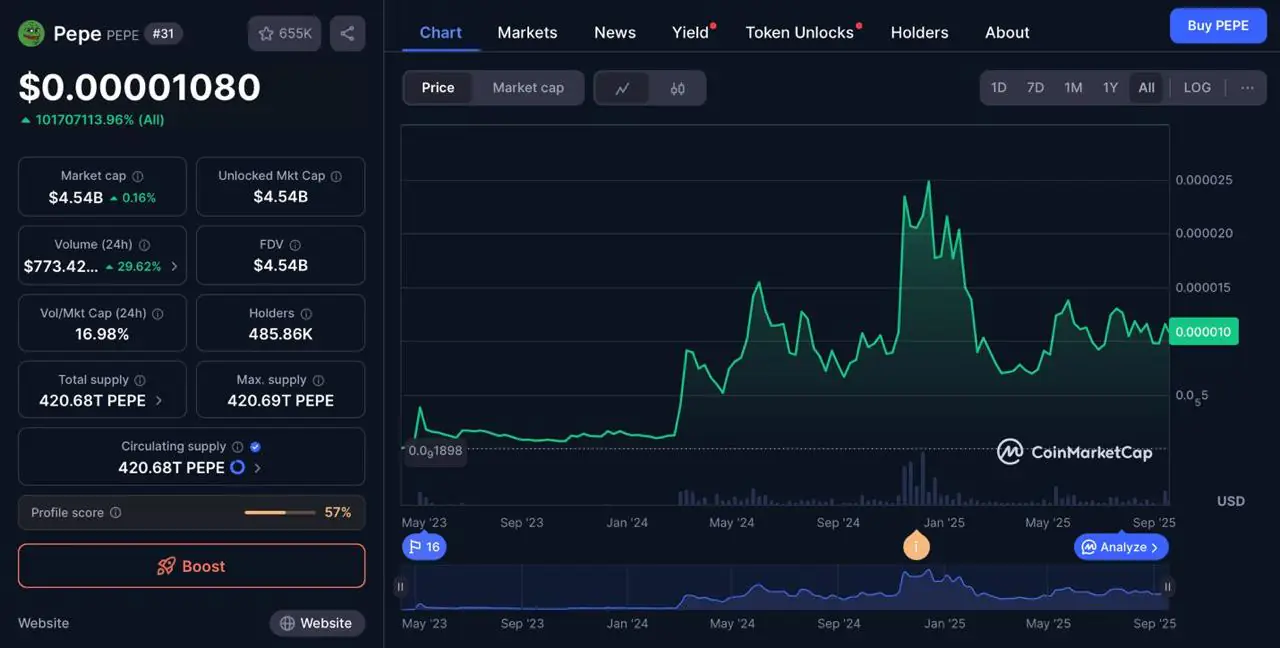
Task: Click the orange event marker on timeline
Action: point(915,547)
